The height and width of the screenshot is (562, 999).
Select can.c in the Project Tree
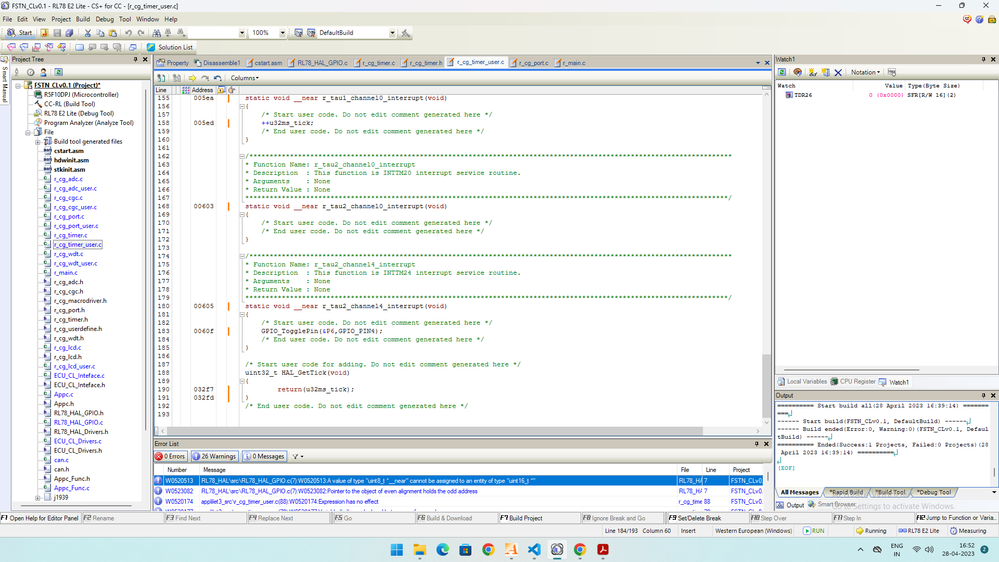(61, 460)
